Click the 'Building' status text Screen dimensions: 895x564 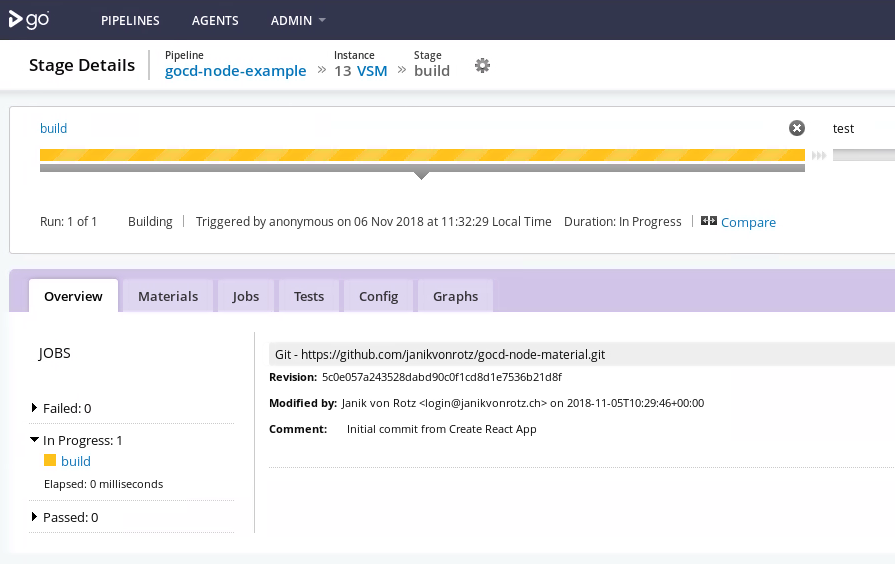point(150,221)
